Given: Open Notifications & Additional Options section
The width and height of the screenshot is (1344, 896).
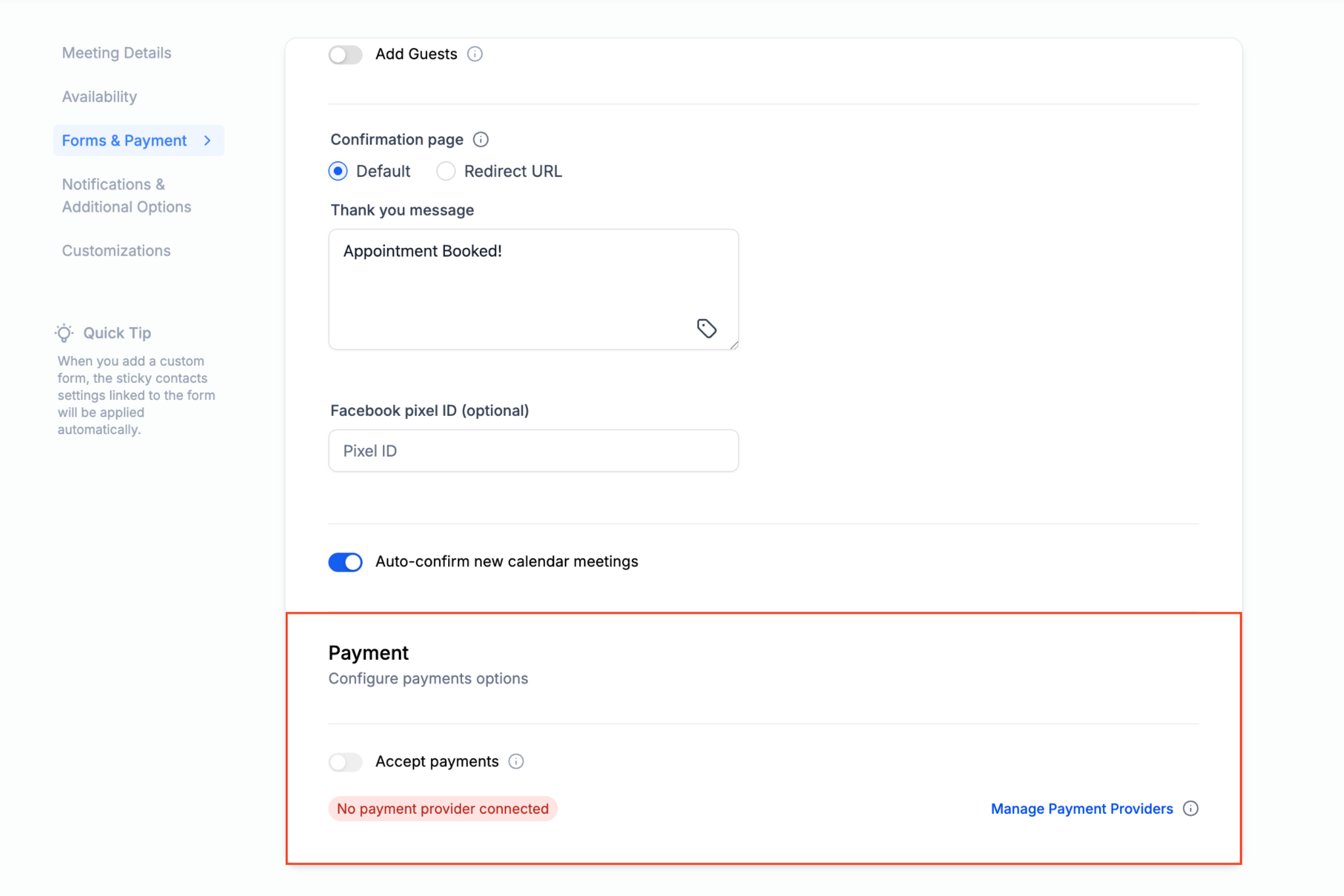Looking at the screenshot, I should click(126, 195).
